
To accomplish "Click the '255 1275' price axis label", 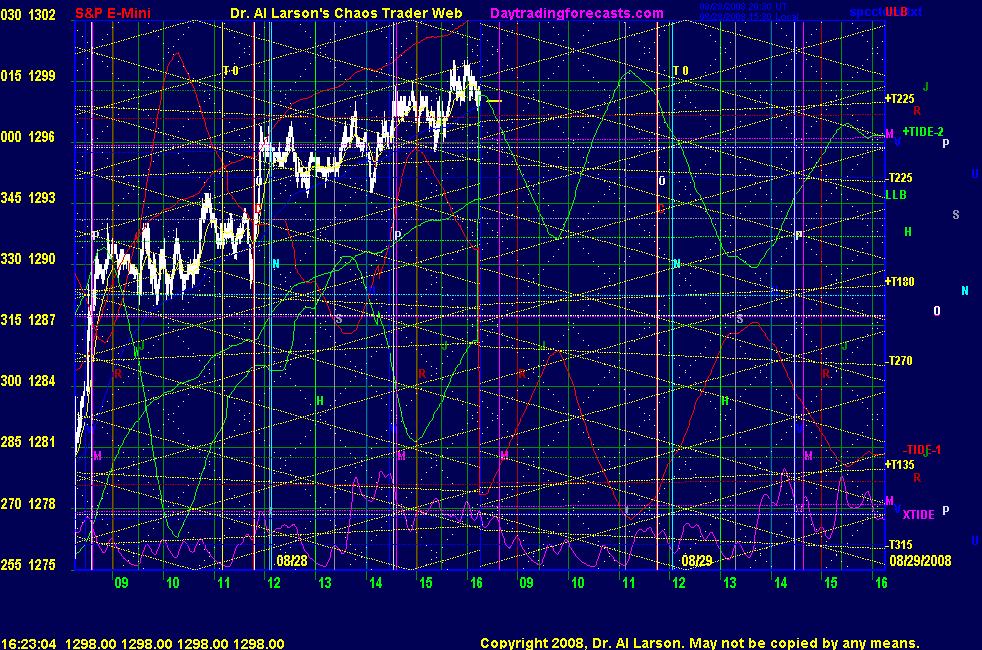I will pyautogui.click(x=28, y=564).
